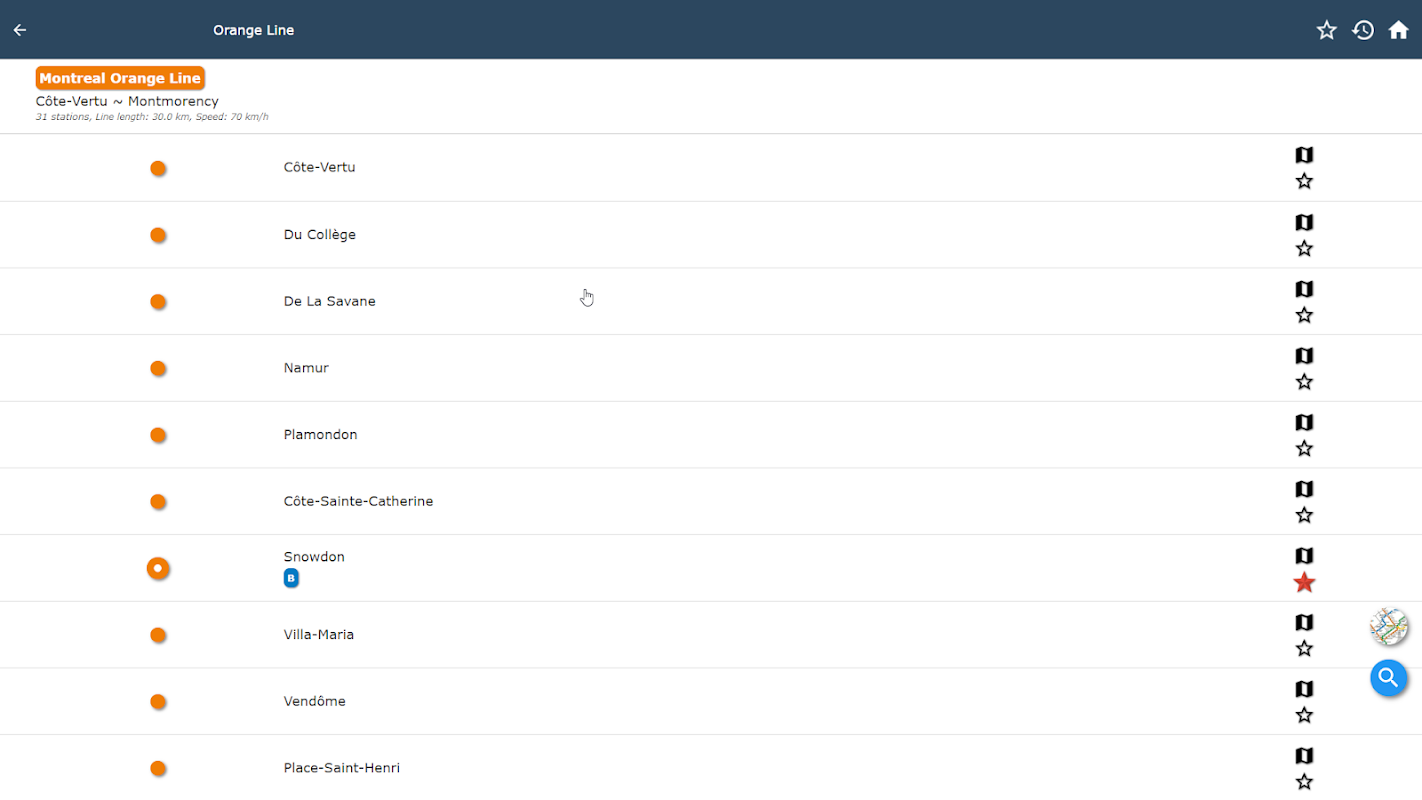Click the Côte-Vertu ~ Montmorency route text

coord(127,101)
